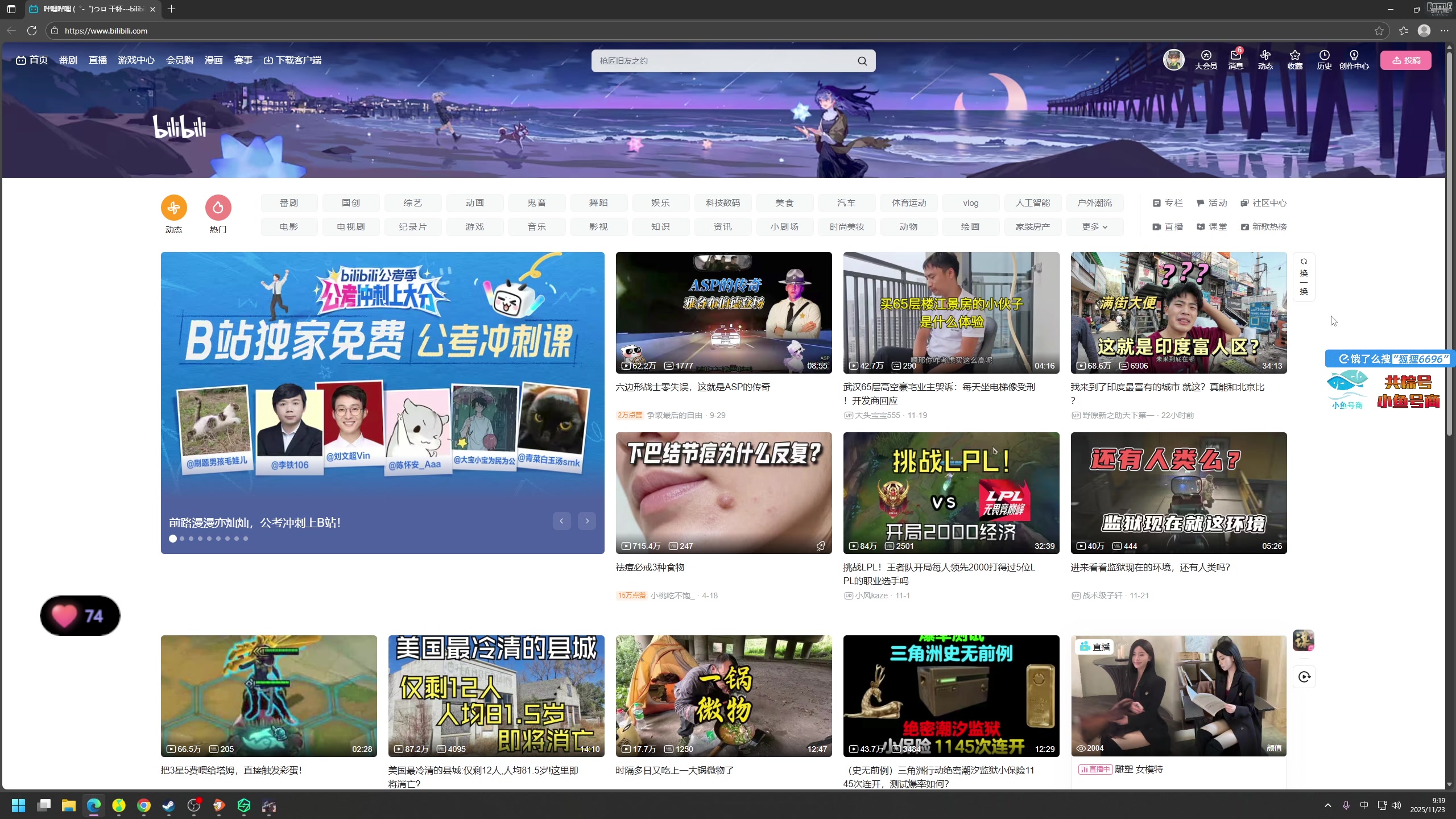Click the search magnifier icon

(862, 61)
